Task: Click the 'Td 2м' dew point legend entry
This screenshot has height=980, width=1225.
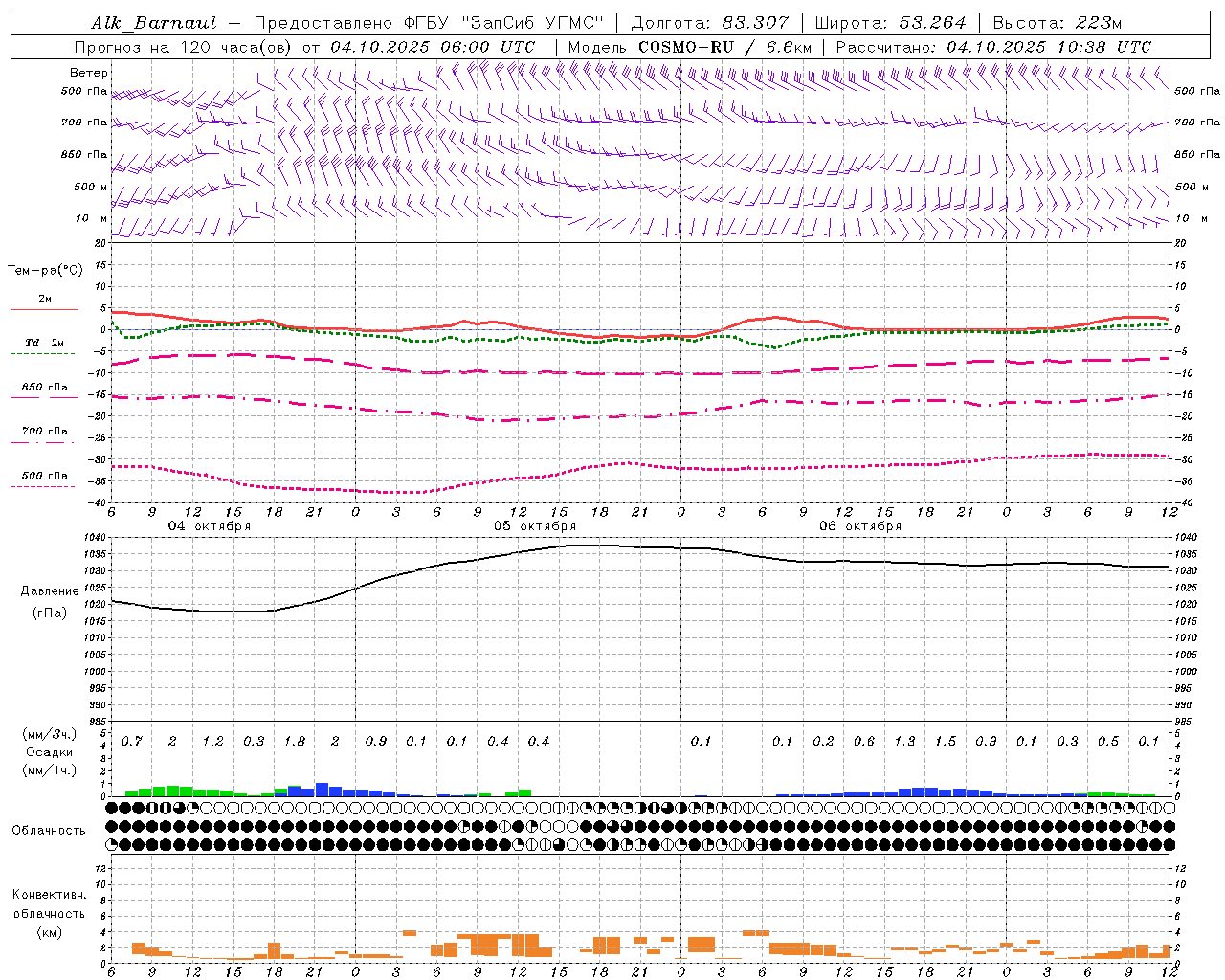Action: 45,343
